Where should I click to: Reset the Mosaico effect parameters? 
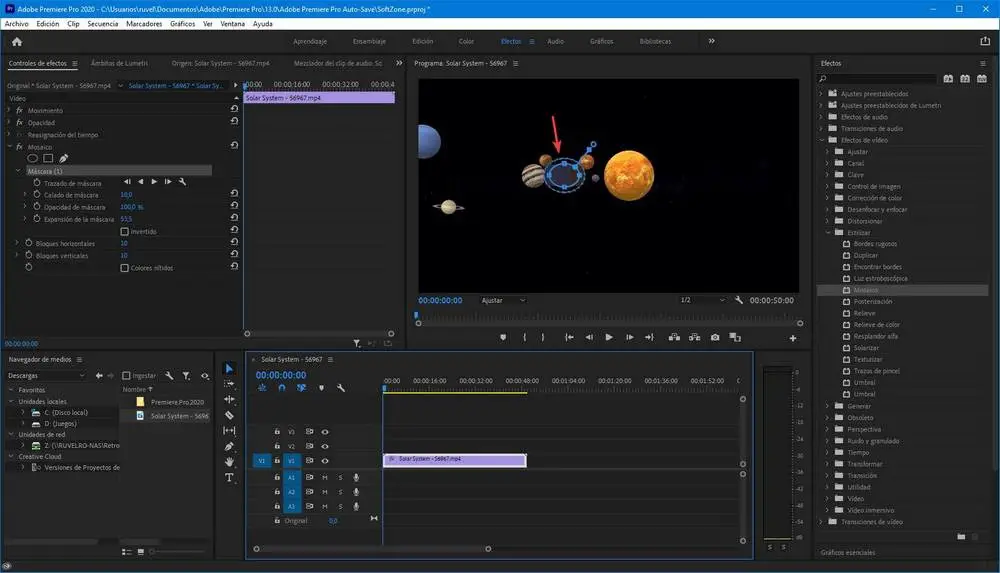coord(233,146)
